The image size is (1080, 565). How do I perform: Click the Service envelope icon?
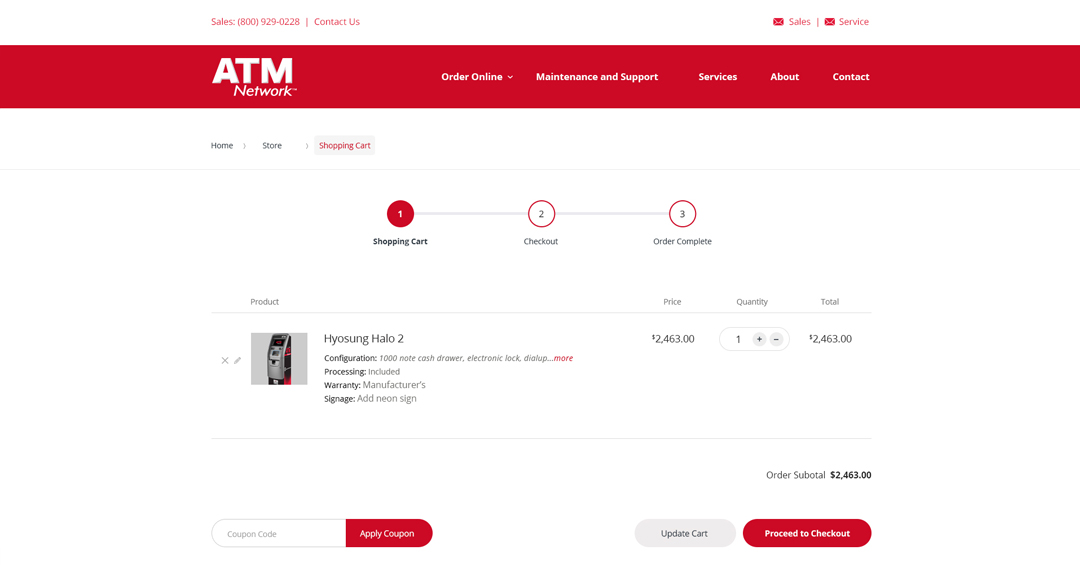830,22
